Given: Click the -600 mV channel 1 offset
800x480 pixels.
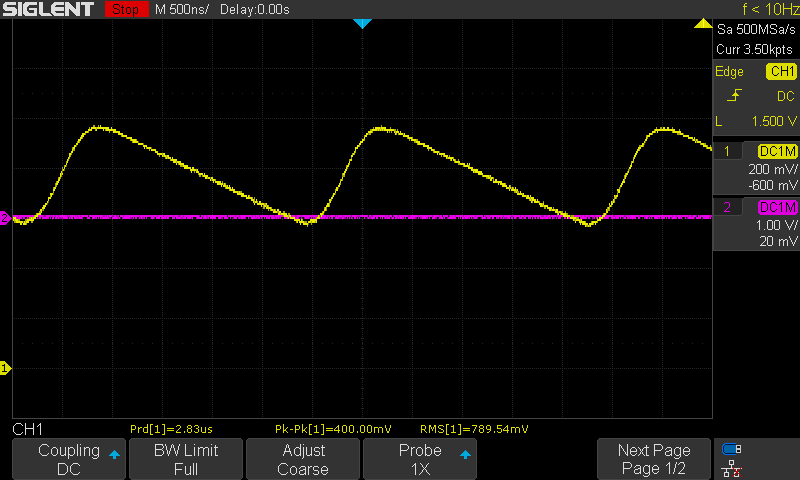Looking at the screenshot, I should (772, 185).
